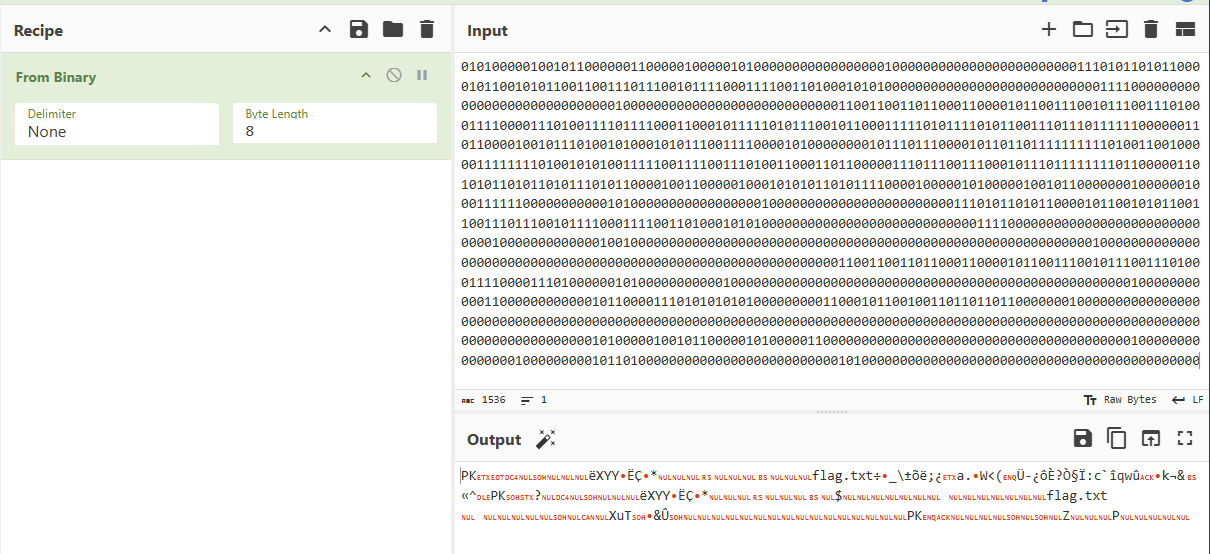1210x554 pixels.
Task: Replace input with output
Action: pos(1151,438)
